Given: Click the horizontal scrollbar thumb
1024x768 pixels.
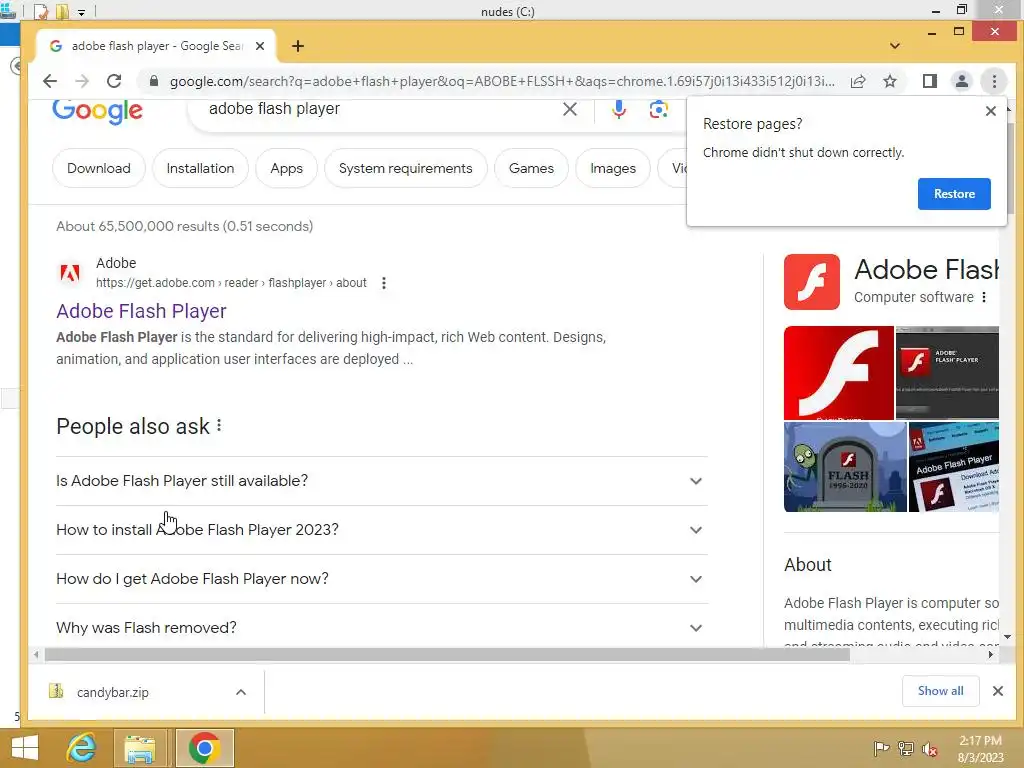Looking at the screenshot, I should point(447,654).
